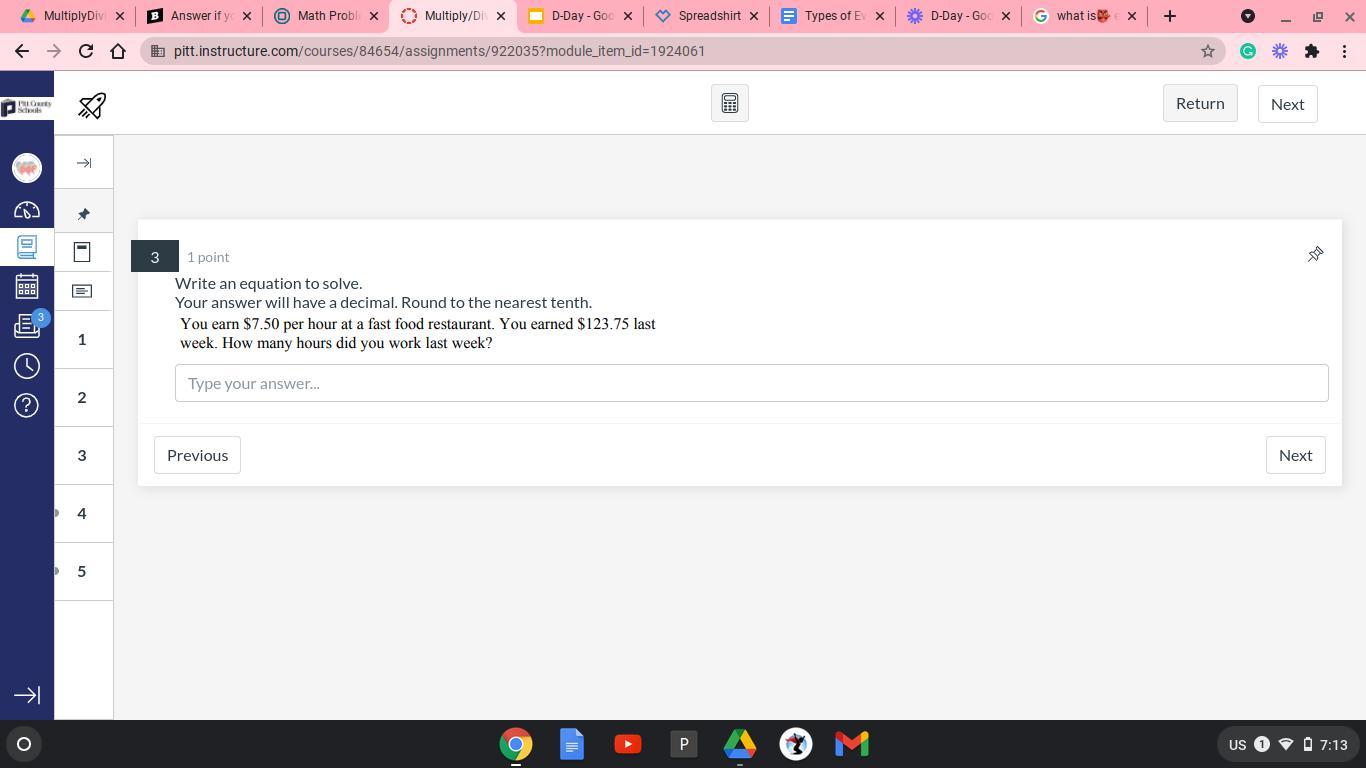Open ChromeOS launcher circle
This screenshot has height=768, width=1366.
(x=24, y=744)
